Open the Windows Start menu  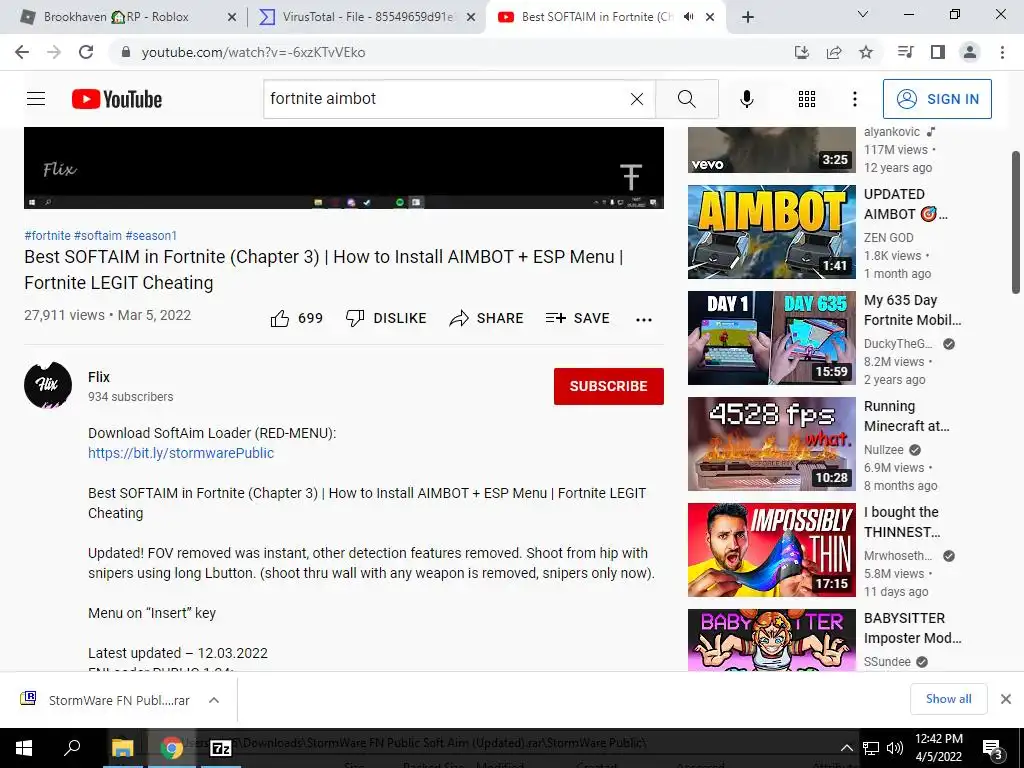point(24,748)
